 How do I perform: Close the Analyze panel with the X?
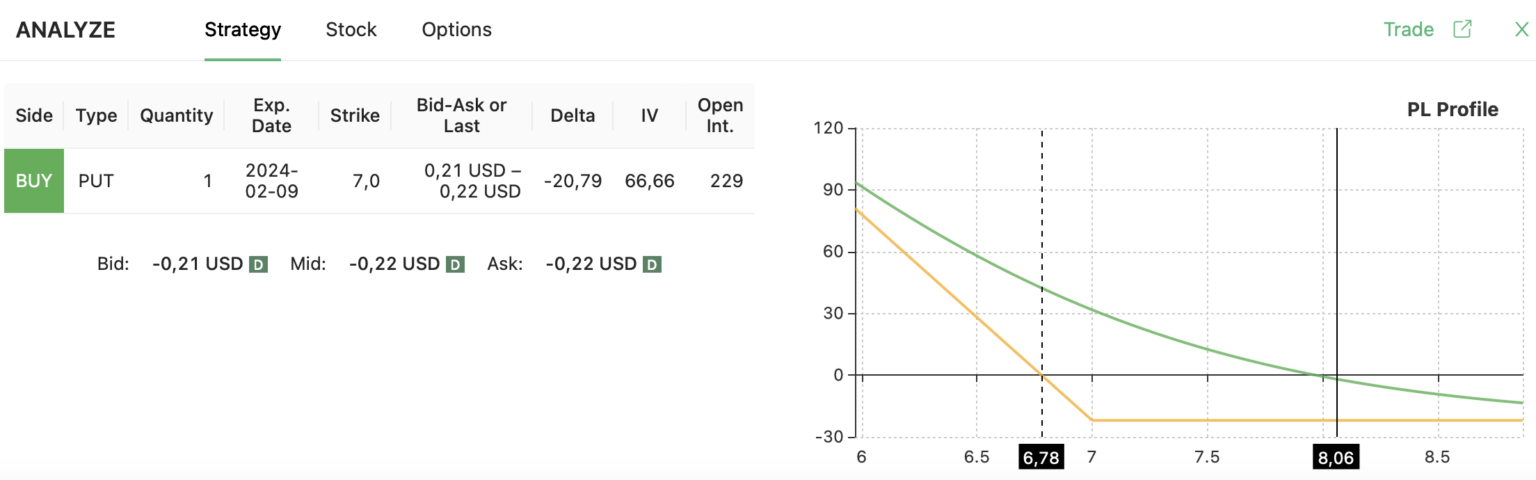point(1521,29)
